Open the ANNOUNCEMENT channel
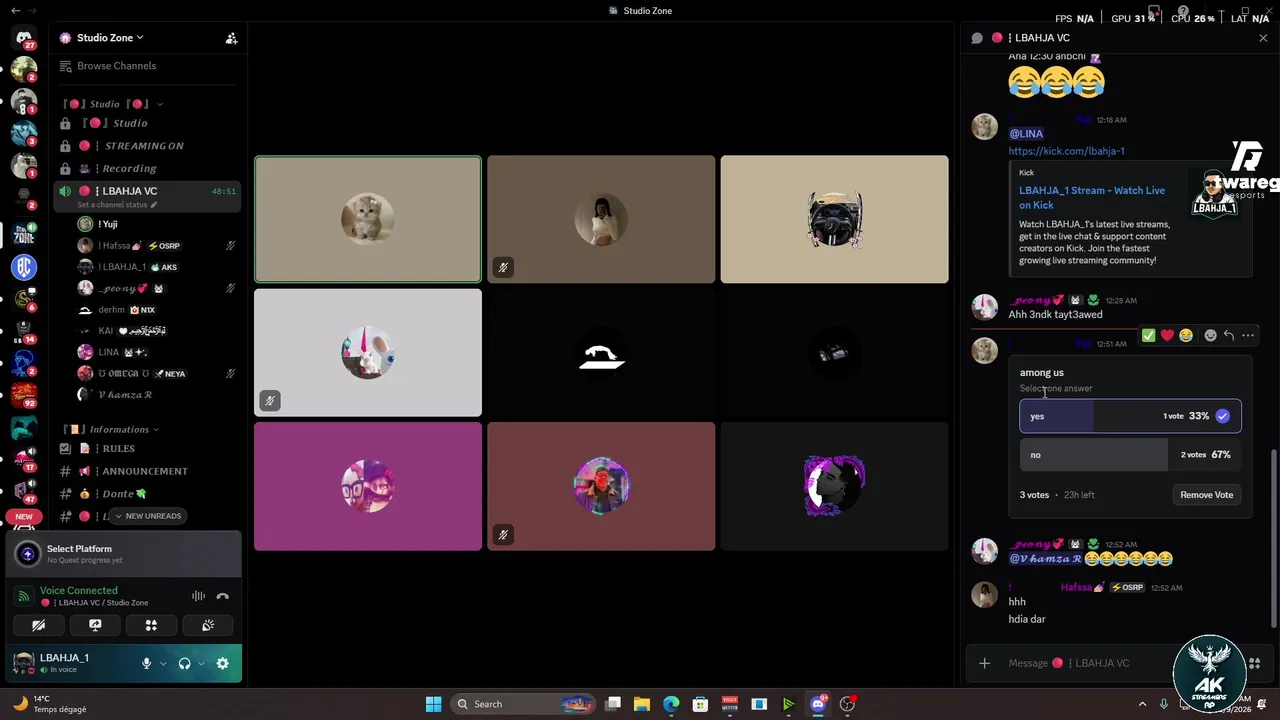1280x720 pixels. click(x=147, y=471)
